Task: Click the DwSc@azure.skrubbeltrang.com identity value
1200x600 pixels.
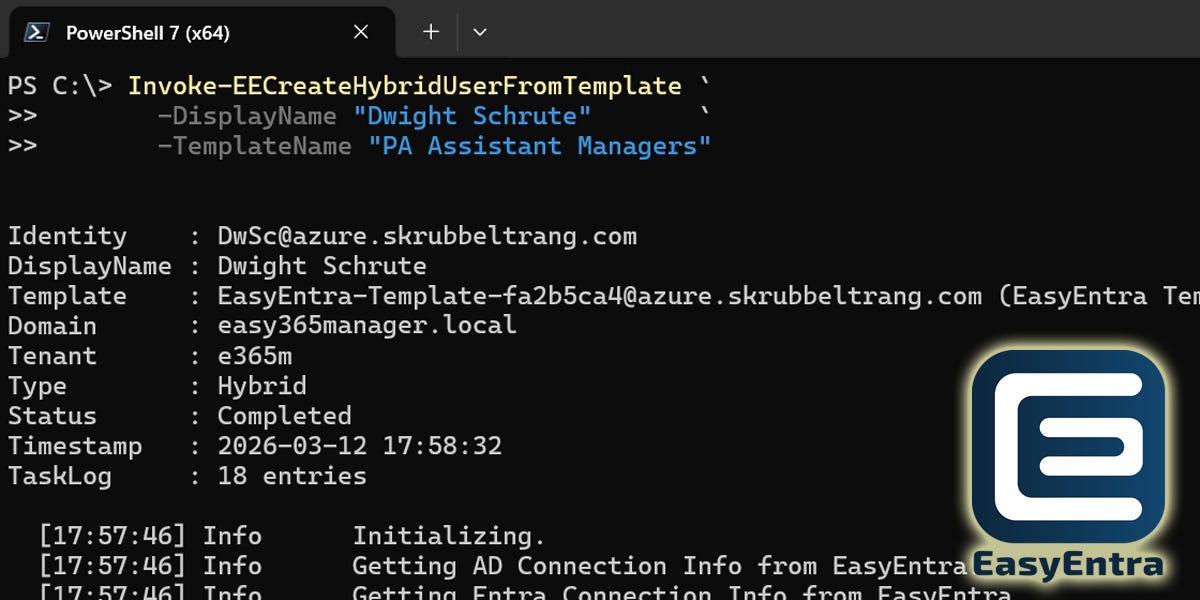Action: point(427,237)
